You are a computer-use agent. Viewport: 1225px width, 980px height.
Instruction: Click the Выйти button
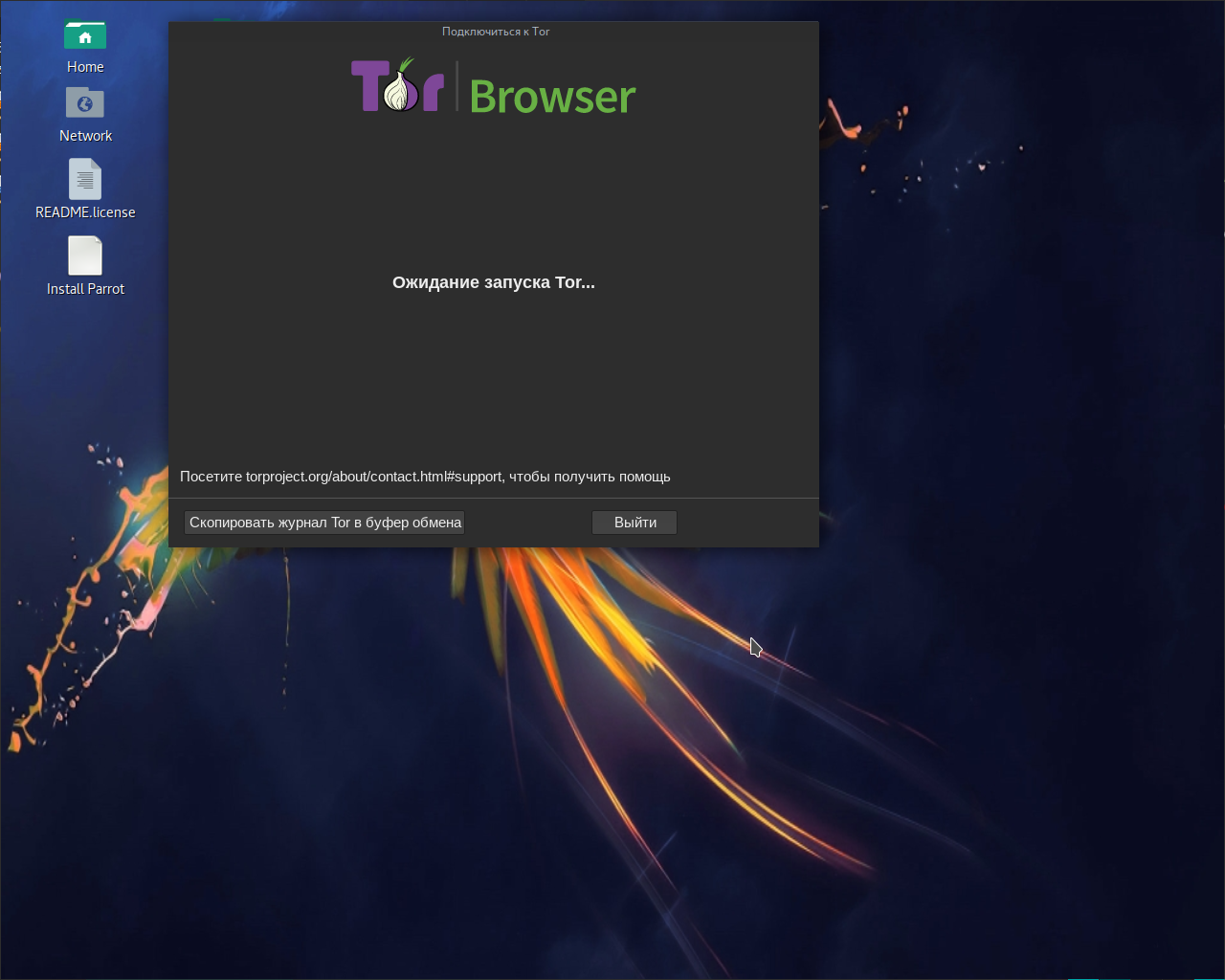point(635,523)
